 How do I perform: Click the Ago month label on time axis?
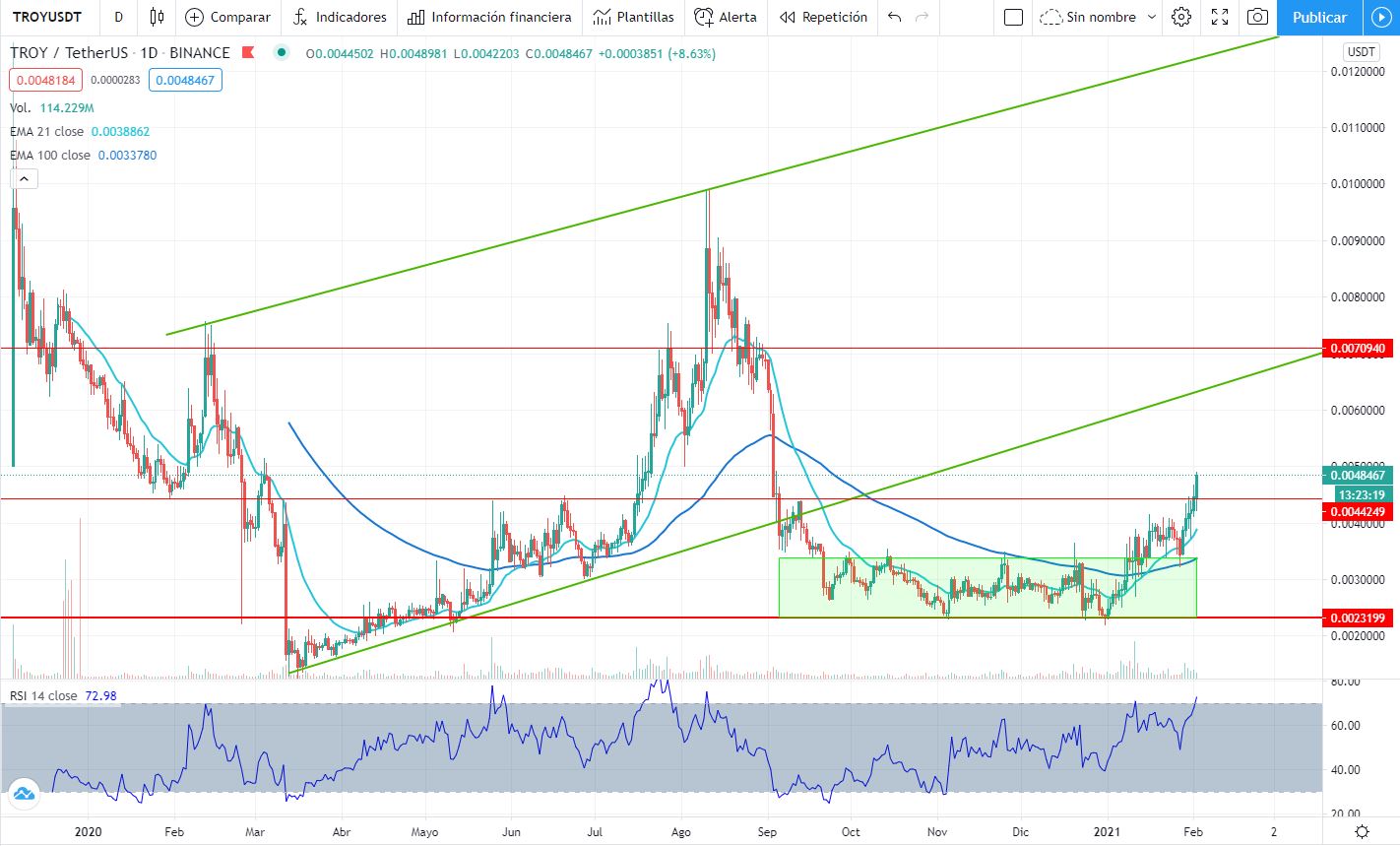click(681, 832)
